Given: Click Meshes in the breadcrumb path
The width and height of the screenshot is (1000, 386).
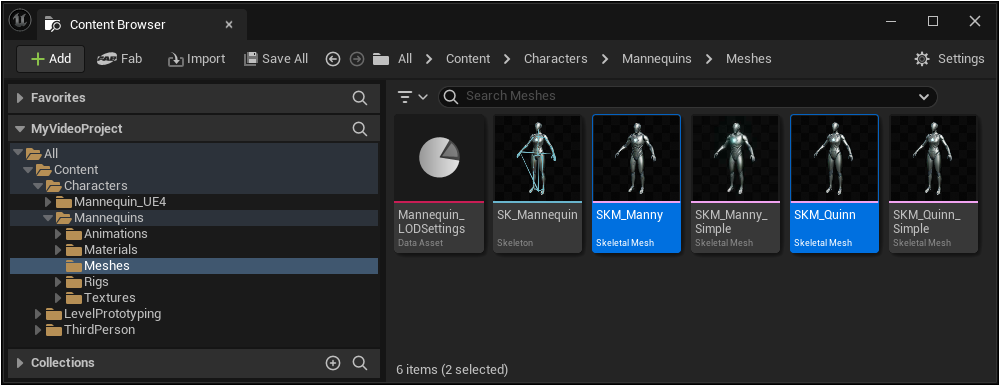Looking at the screenshot, I should click(x=749, y=59).
